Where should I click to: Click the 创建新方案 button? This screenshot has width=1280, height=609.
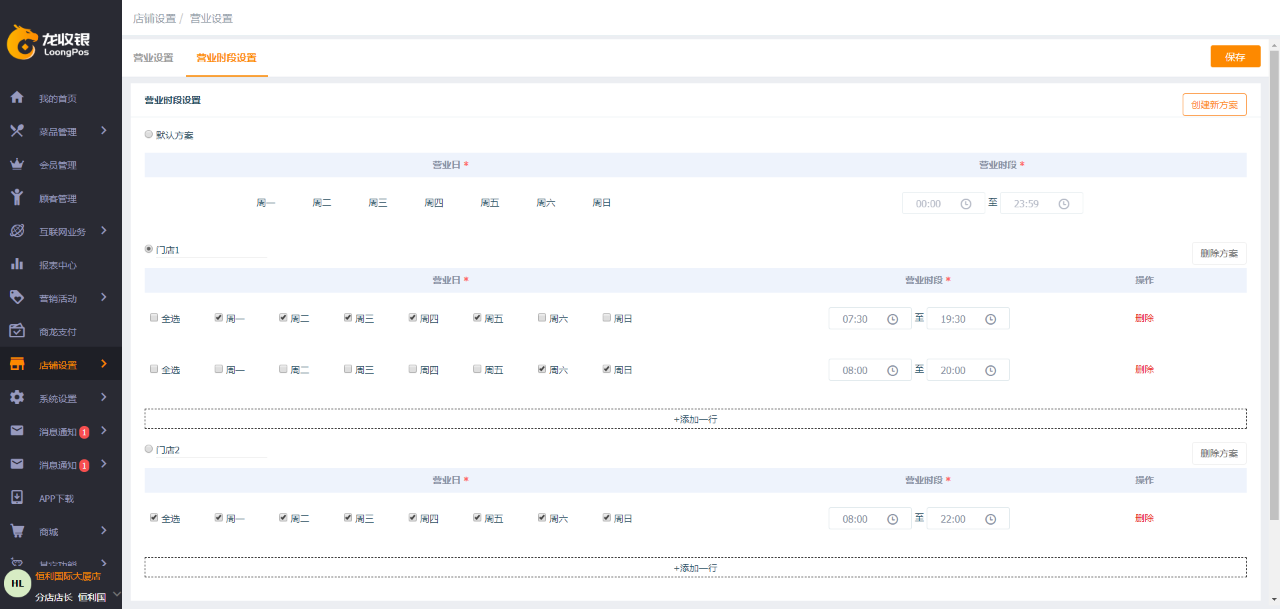coord(1214,105)
